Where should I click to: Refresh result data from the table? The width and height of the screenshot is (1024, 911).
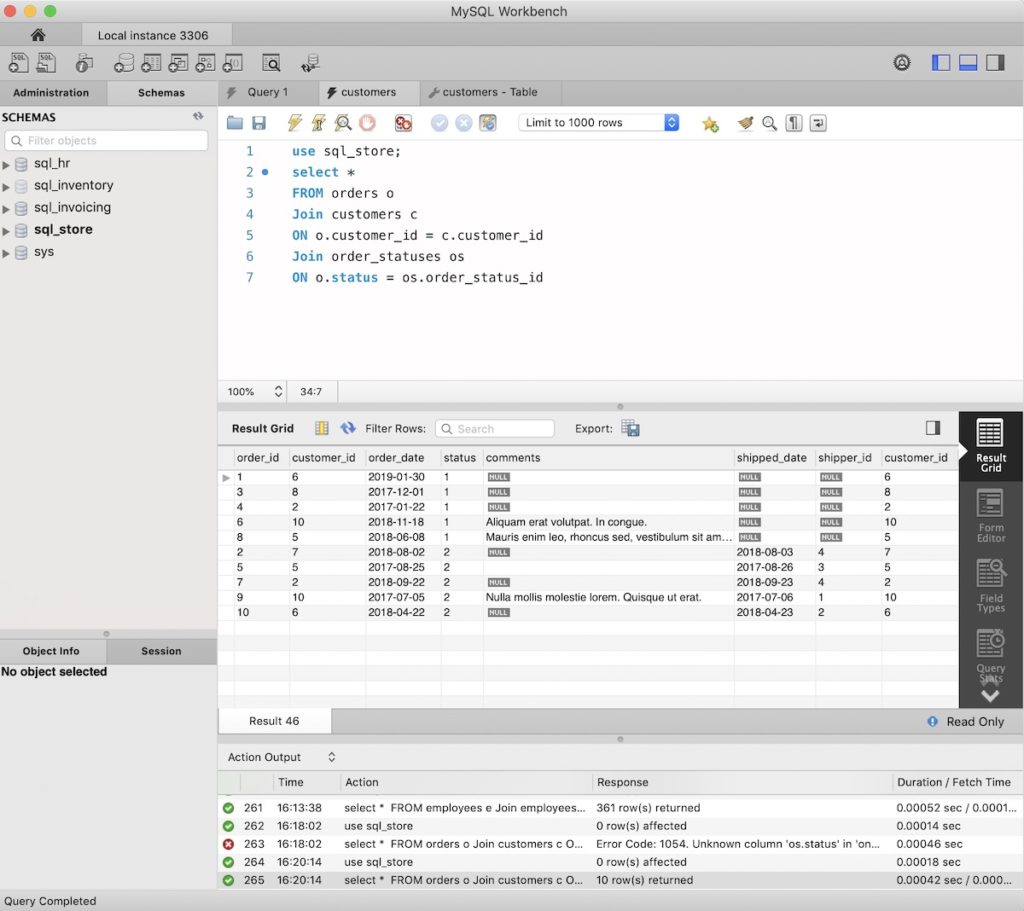348,428
